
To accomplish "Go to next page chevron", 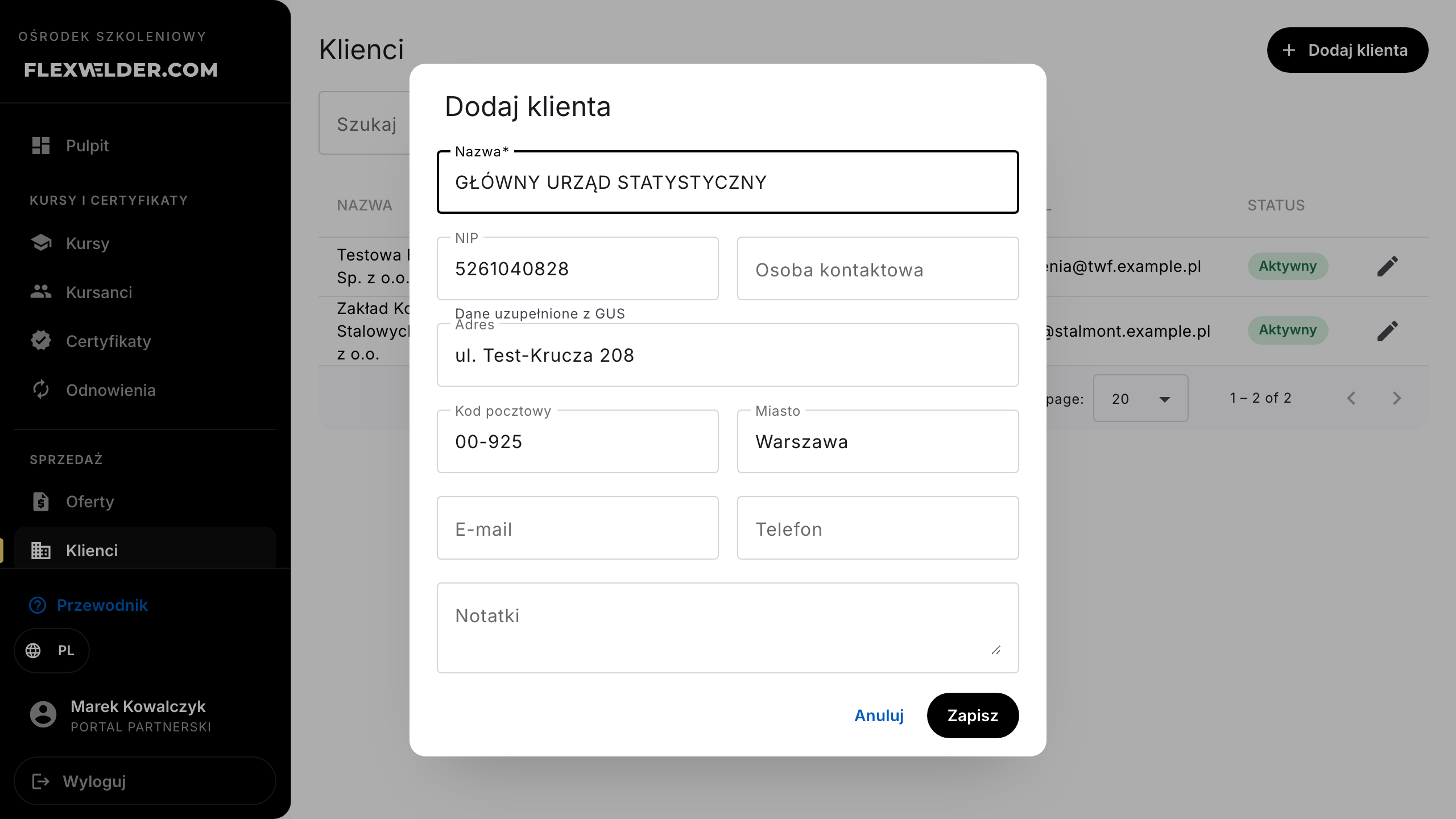I will click(1397, 398).
